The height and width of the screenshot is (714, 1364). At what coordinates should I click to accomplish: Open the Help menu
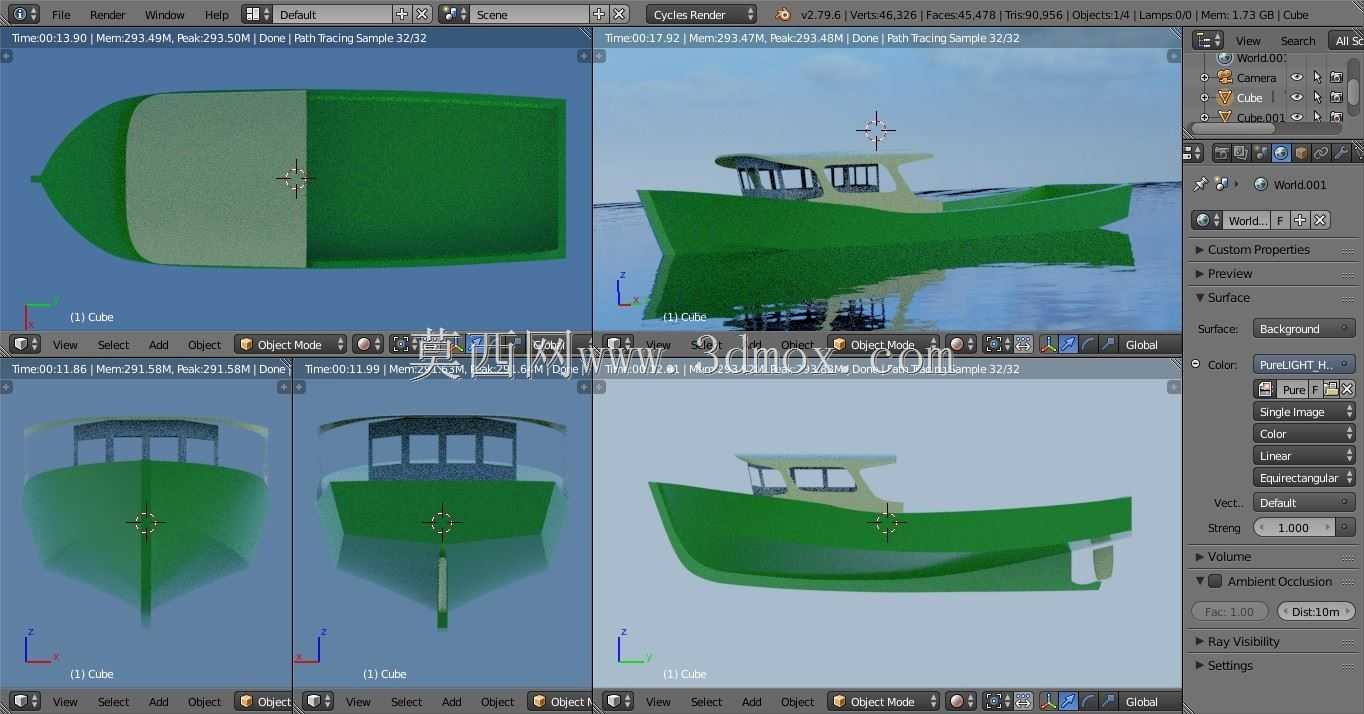point(217,14)
